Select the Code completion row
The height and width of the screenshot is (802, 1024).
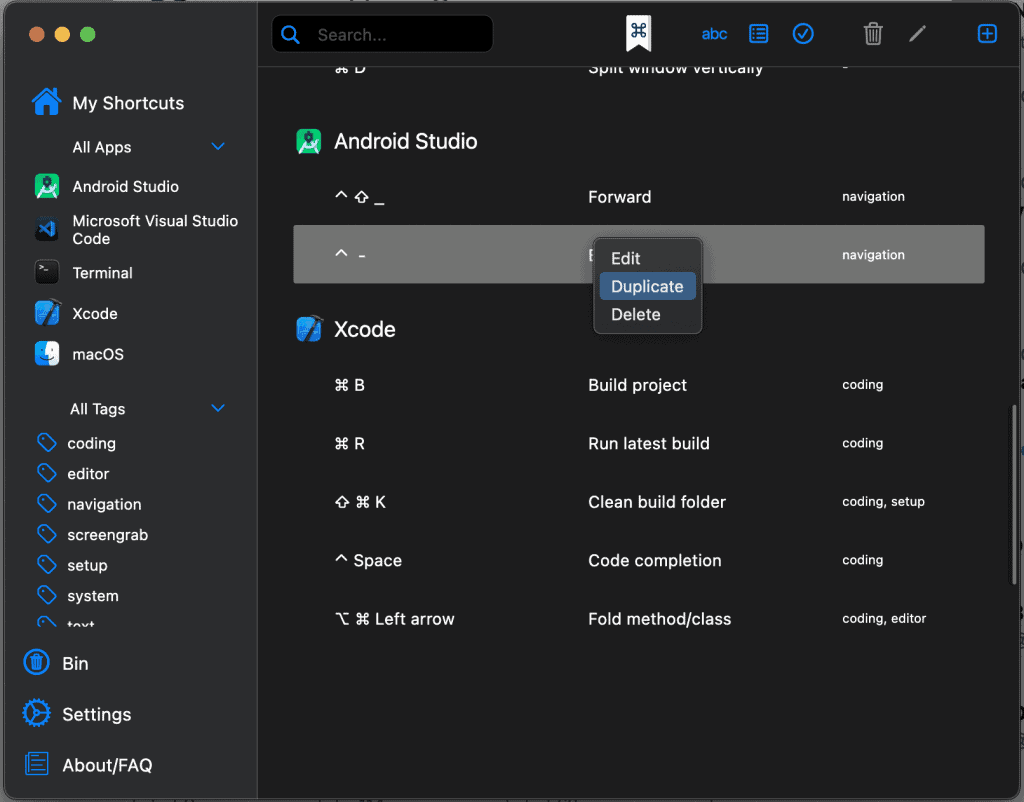[x=639, y=561]
